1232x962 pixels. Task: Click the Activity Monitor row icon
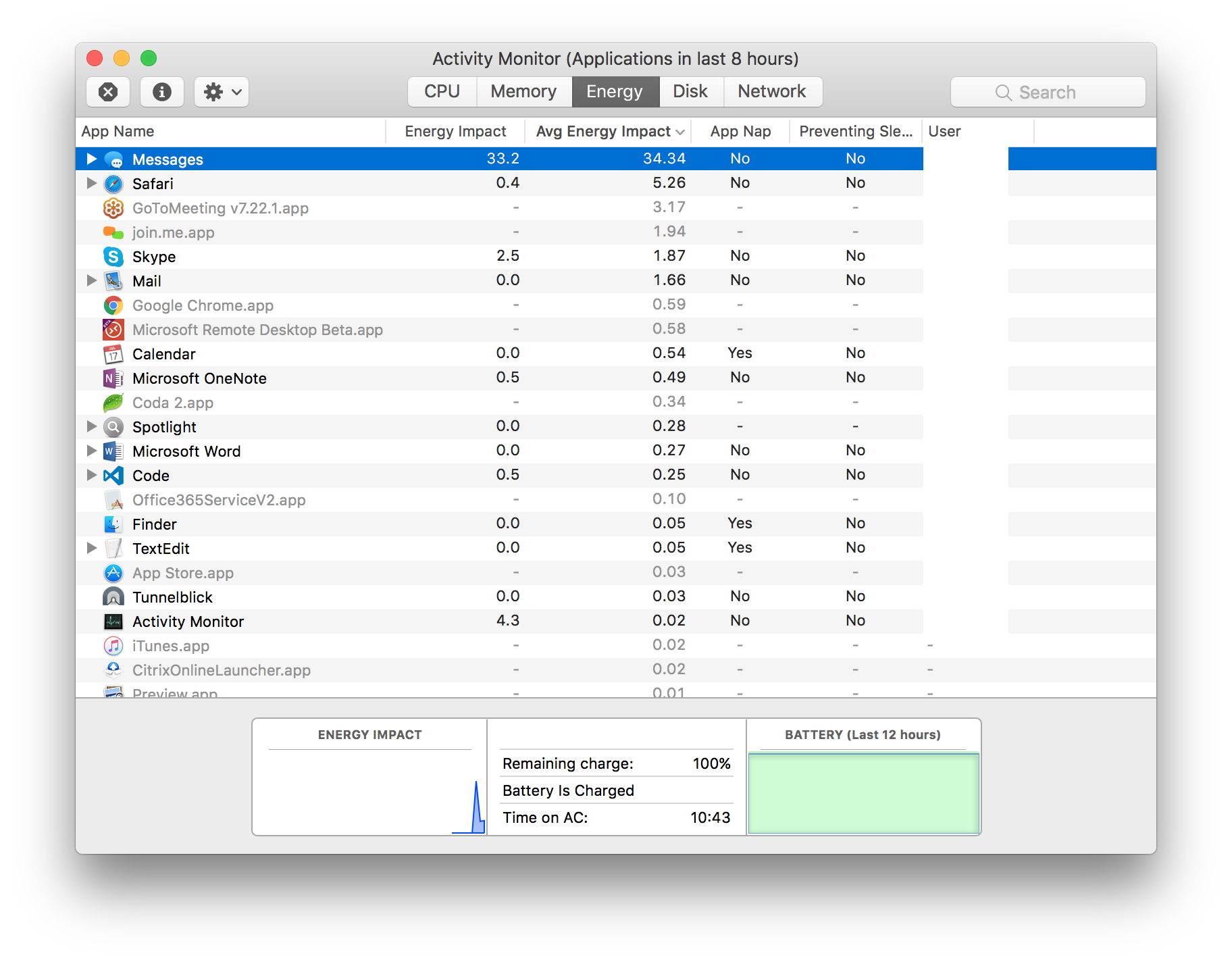pyautogui.click(x=113, y=622)
